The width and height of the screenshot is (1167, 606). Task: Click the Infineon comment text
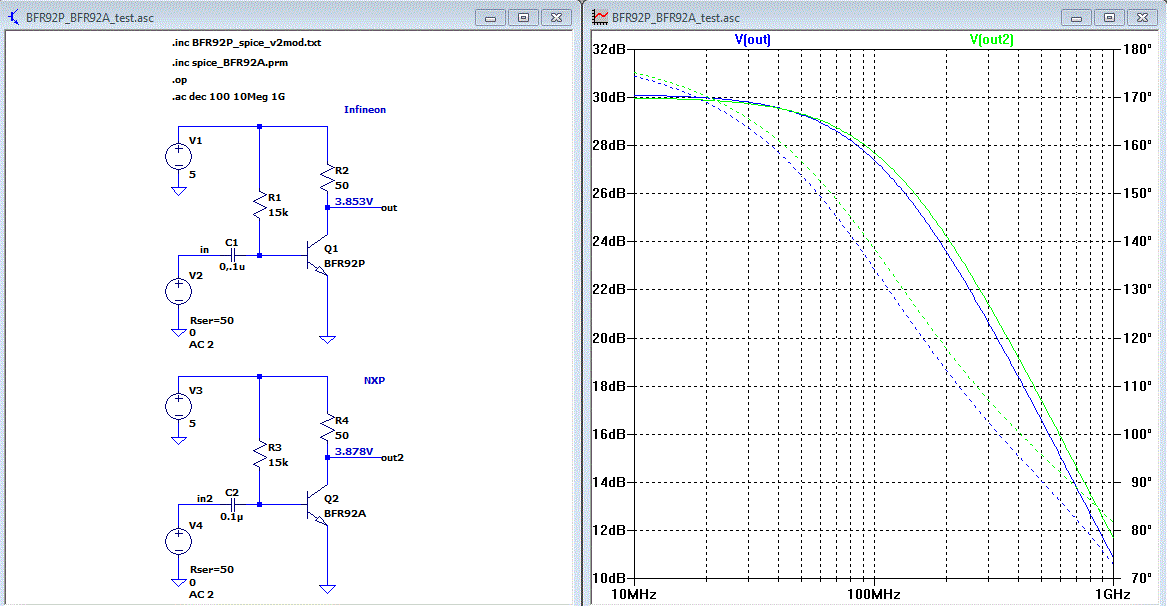coord(365,109)
